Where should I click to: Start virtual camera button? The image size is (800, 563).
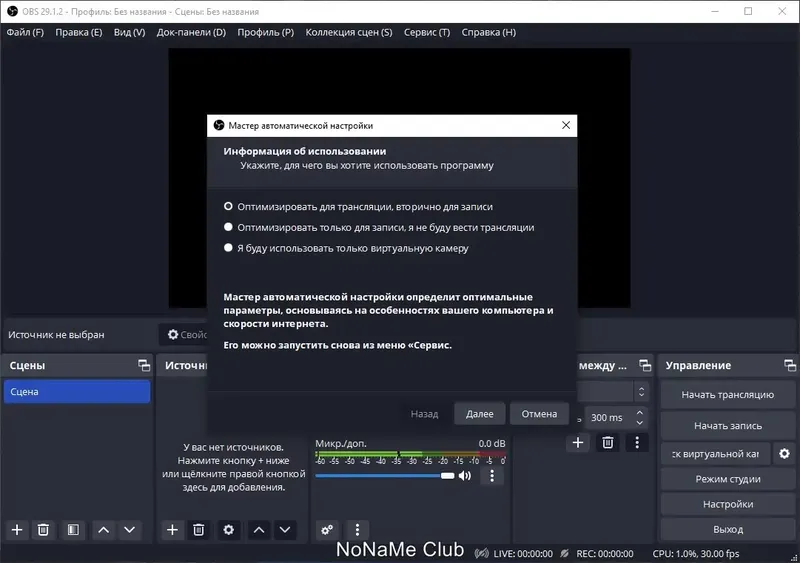(715, 454)
